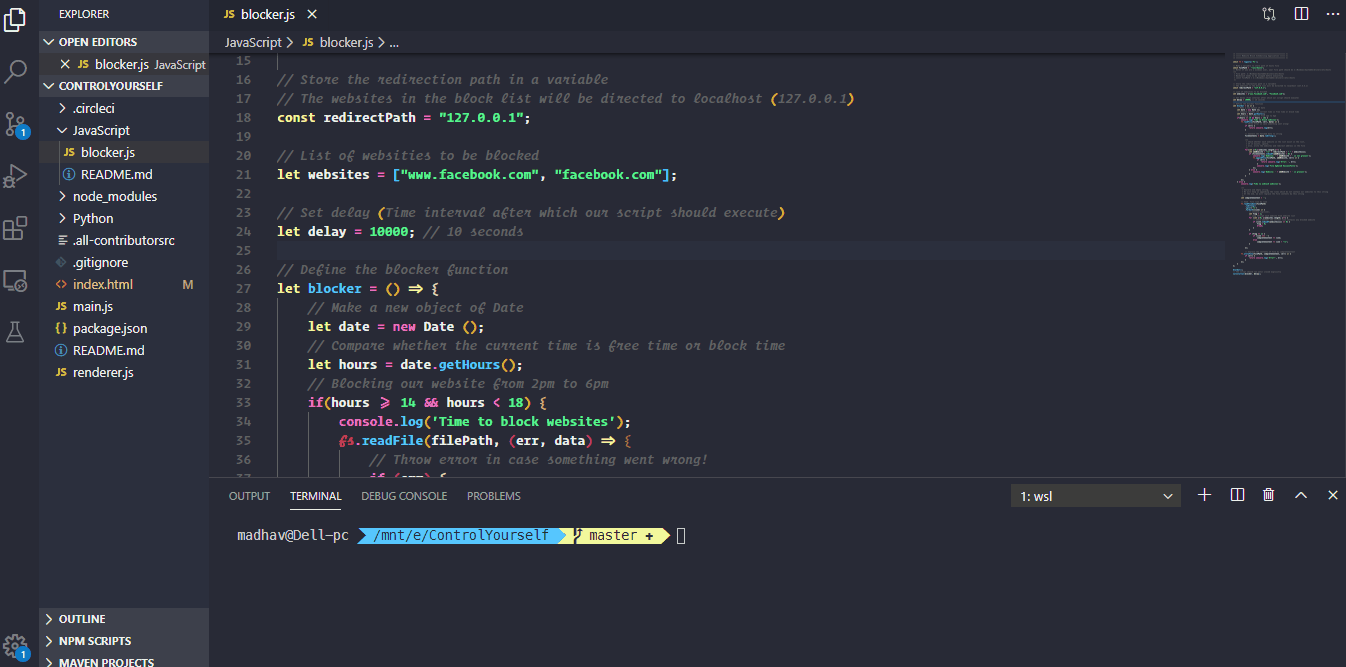Open the '1: wsl' terminal dropdown
The height and width of the screenshot is (667, 1346).
click(x=1095, y=495)
